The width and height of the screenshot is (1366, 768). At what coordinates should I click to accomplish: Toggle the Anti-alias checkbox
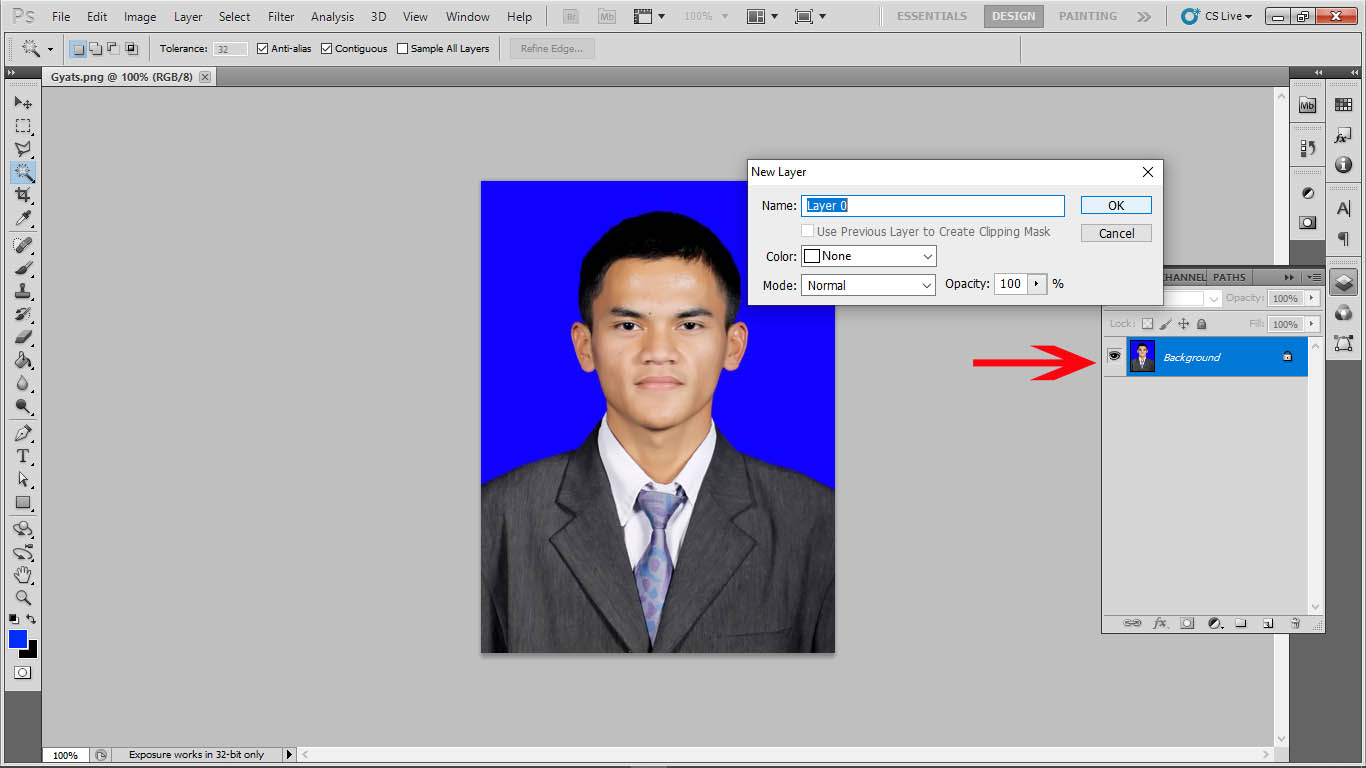(x=263, y=48)
